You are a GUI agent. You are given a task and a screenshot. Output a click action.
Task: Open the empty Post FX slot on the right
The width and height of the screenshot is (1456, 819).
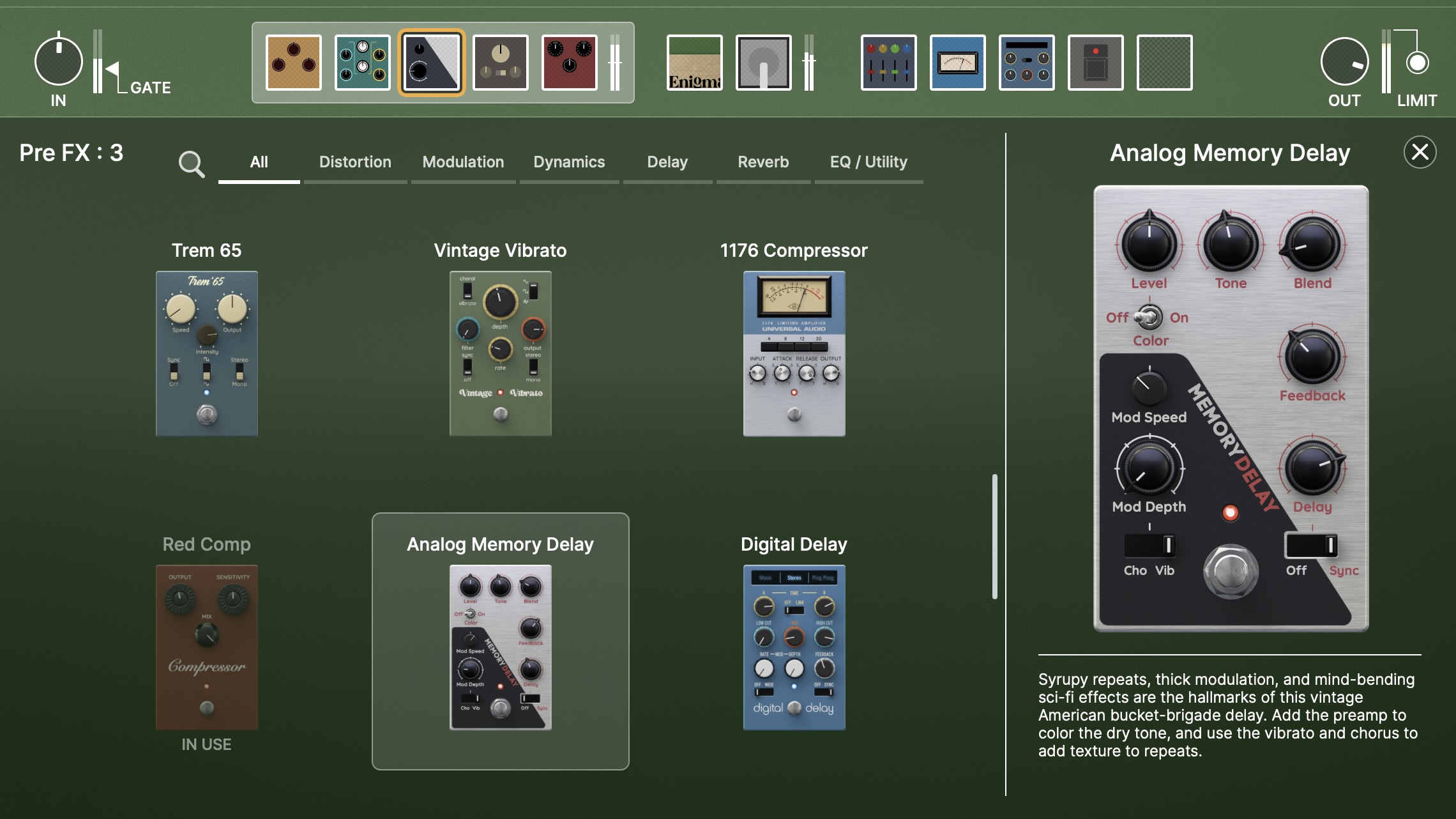(1165, 62)
